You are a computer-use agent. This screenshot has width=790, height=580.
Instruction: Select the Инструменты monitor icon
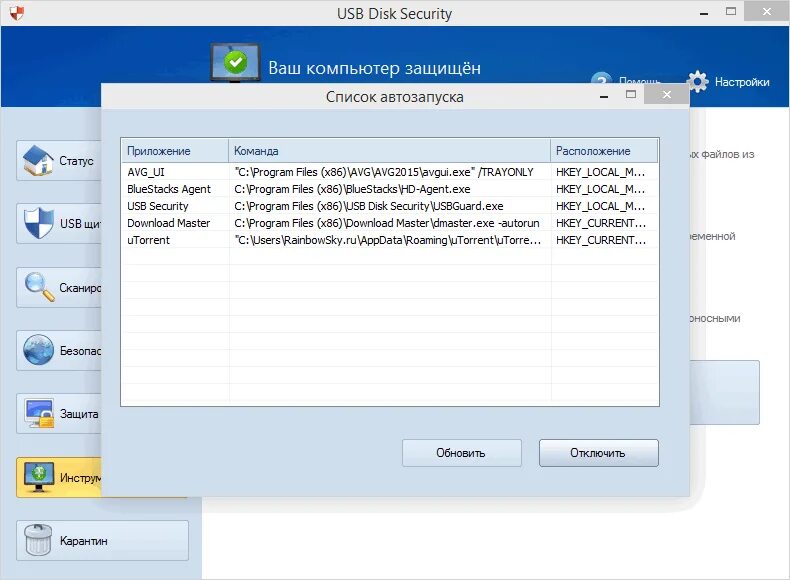click(39, 477)
